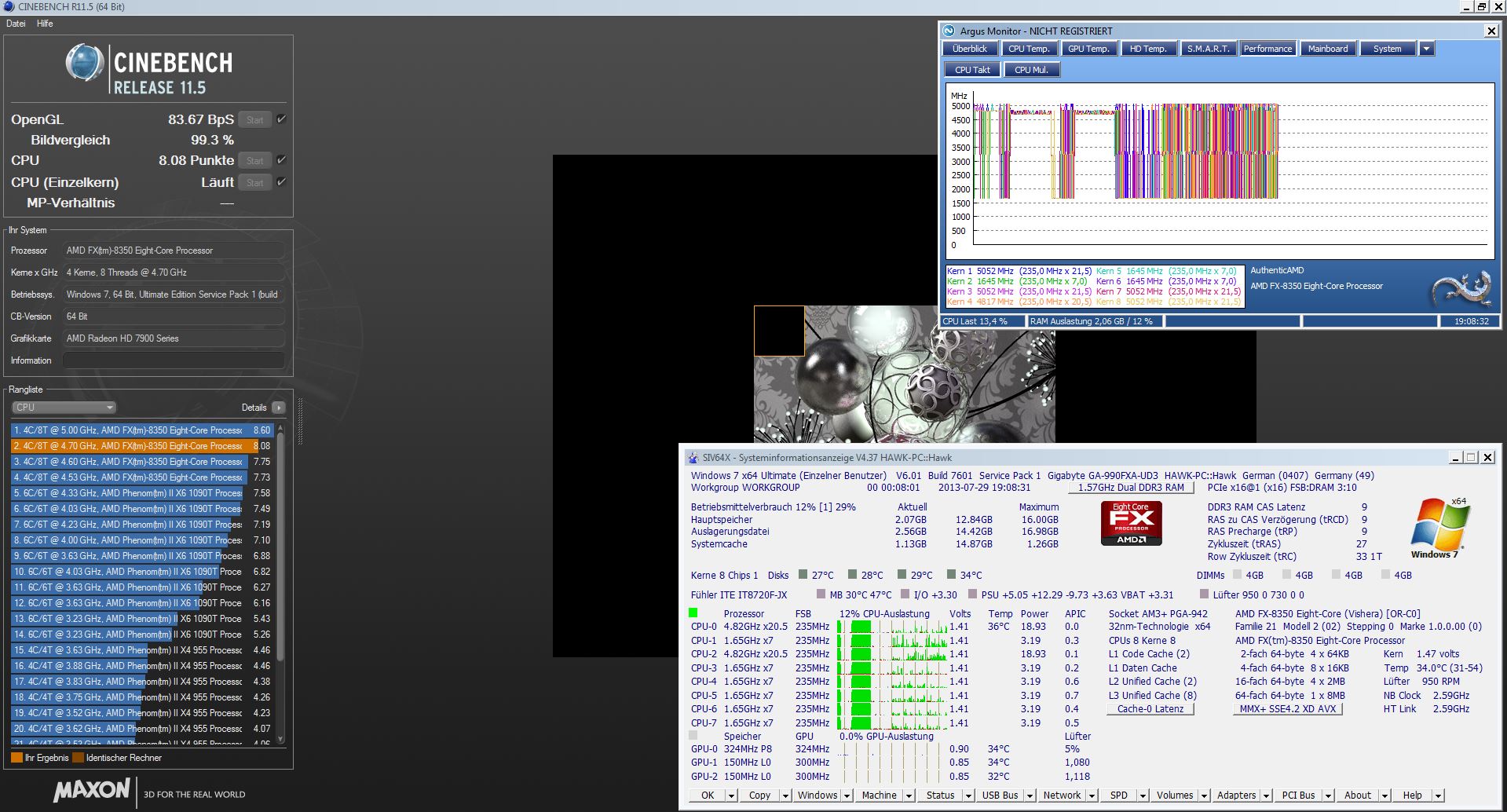Click the green indicator square beside Prozessor
1507x812 pixels.
point(693,613)
